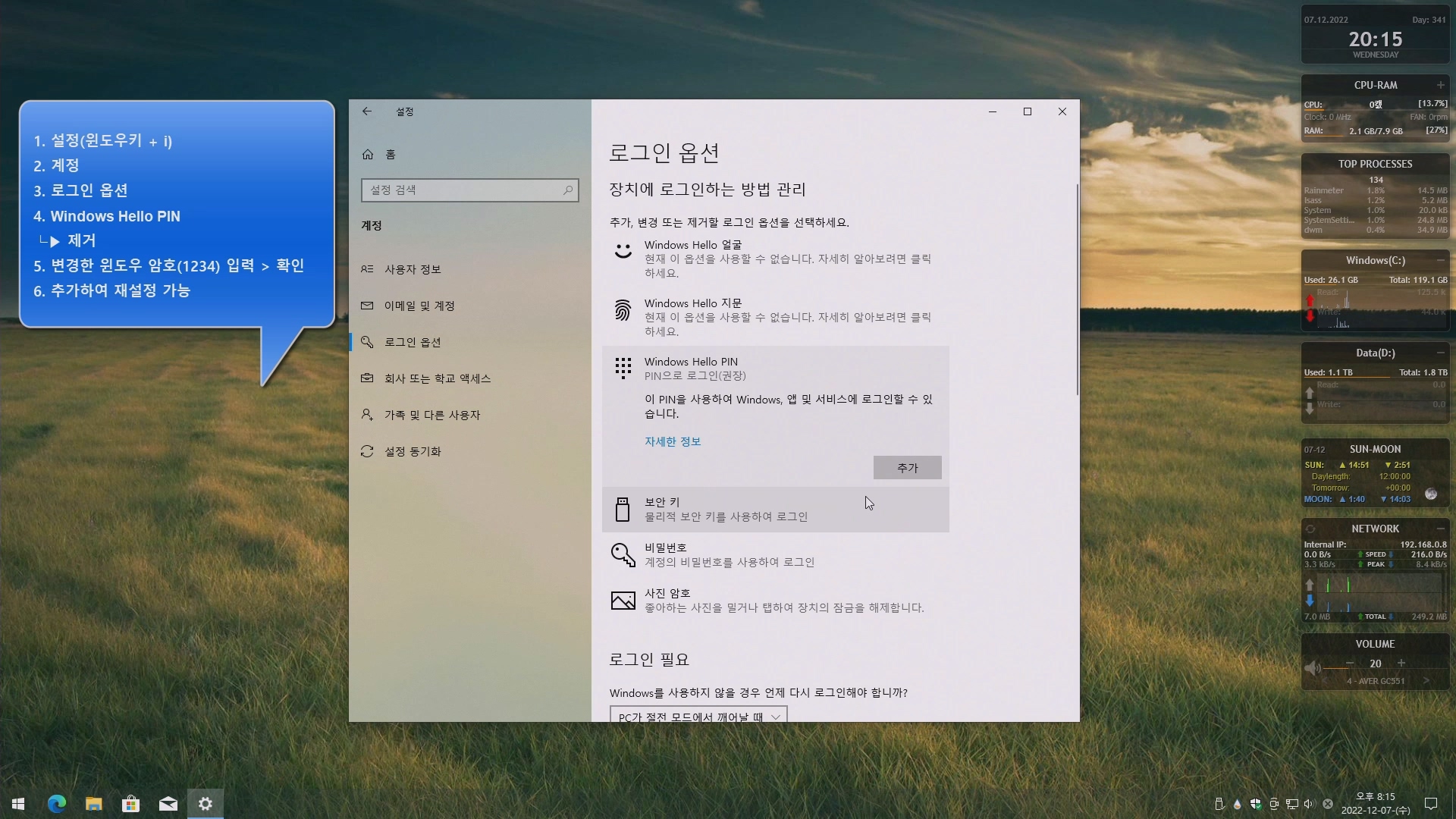Collapse the CPU-RAM widget with plus icon
This screenshot has height=819, width=1456.
1440,85
